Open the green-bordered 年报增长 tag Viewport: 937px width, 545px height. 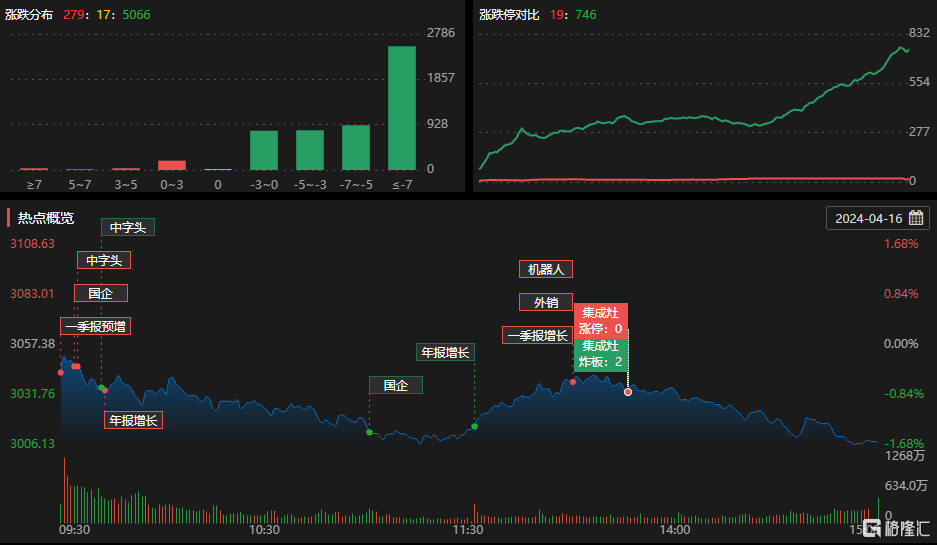pos(445,352)
